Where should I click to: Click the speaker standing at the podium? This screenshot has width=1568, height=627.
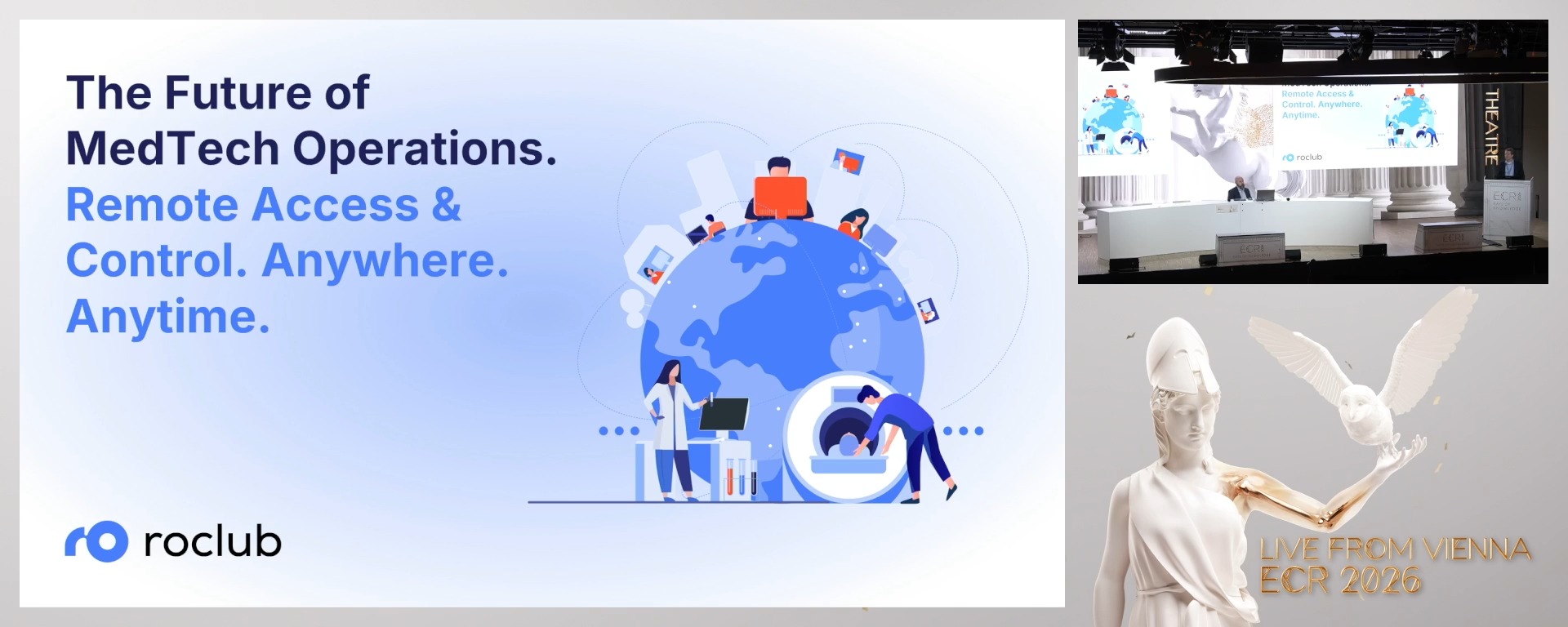1511,163
